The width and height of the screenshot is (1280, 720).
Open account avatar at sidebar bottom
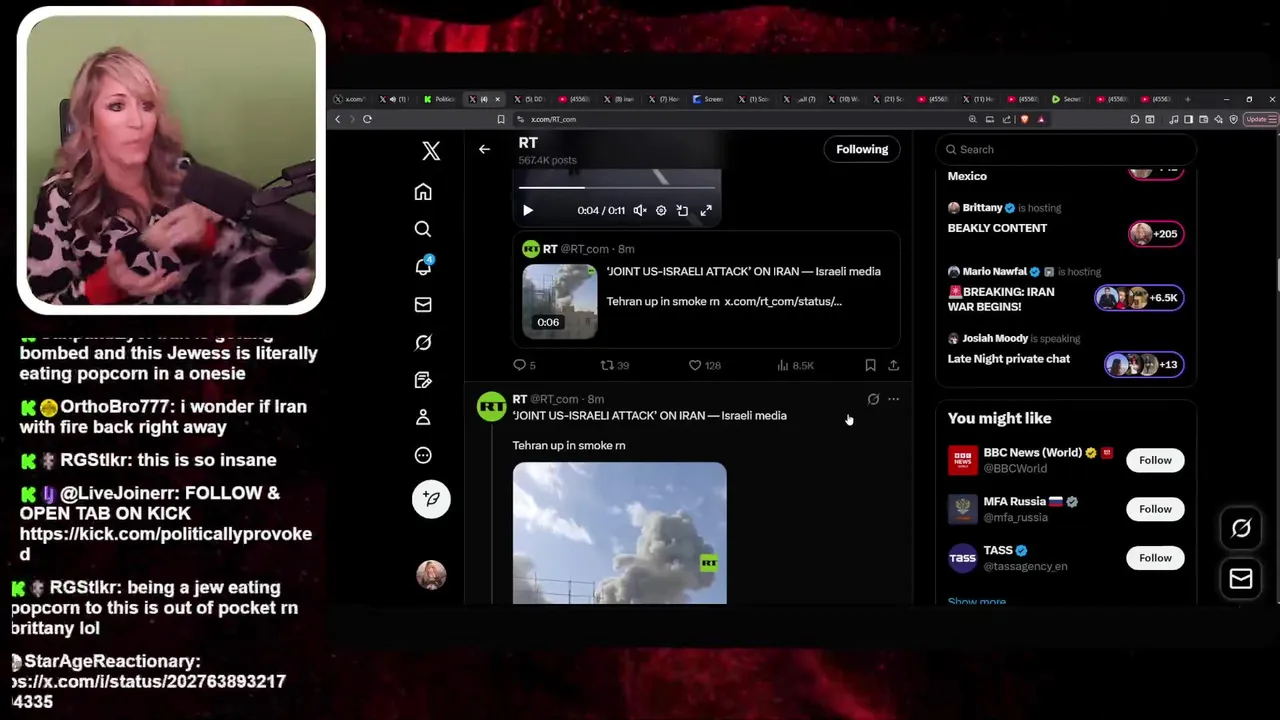pyautogui.click(x=431, y=574)
